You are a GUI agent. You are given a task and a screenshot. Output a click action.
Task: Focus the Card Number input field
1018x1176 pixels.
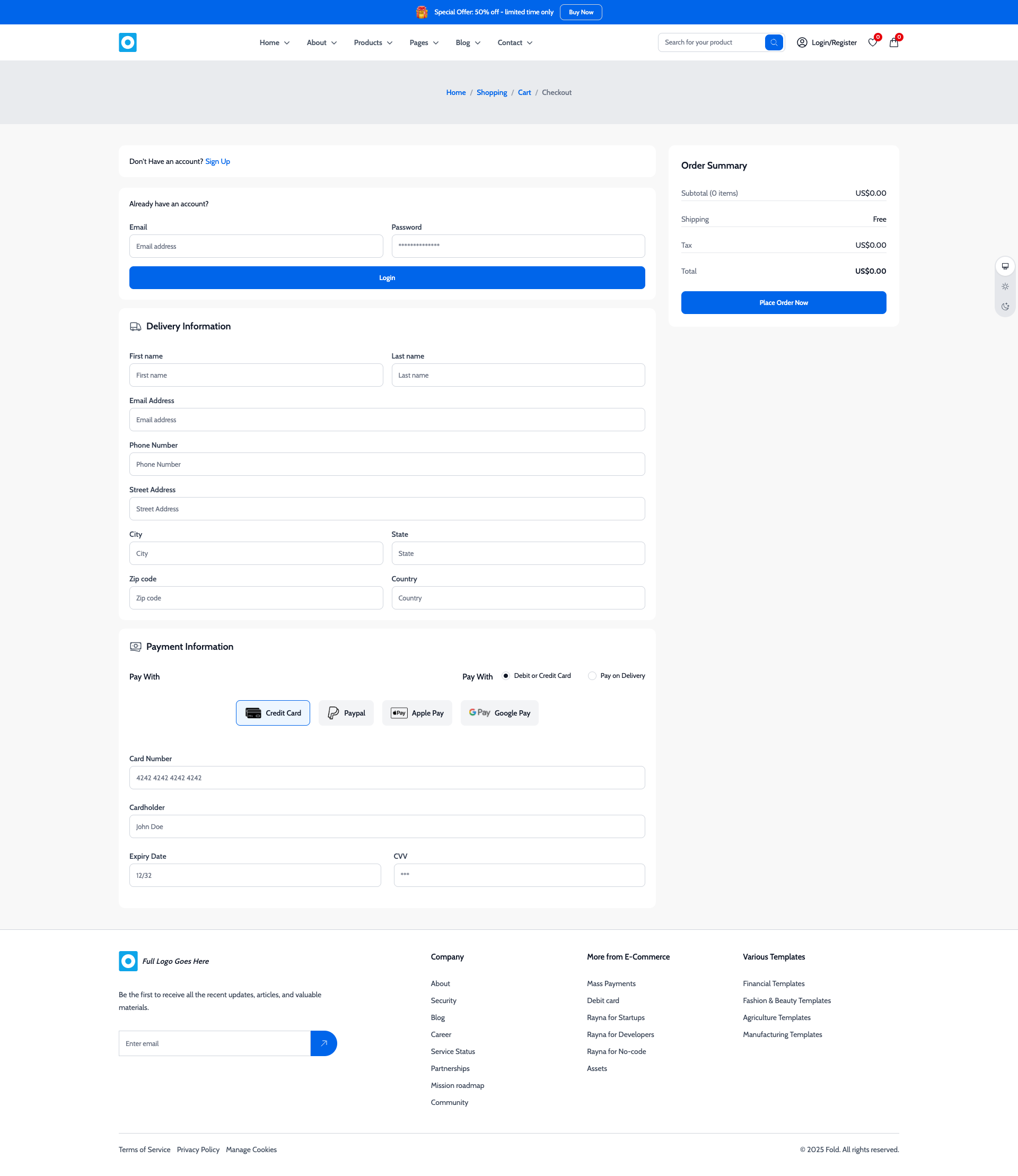(387, 778)
